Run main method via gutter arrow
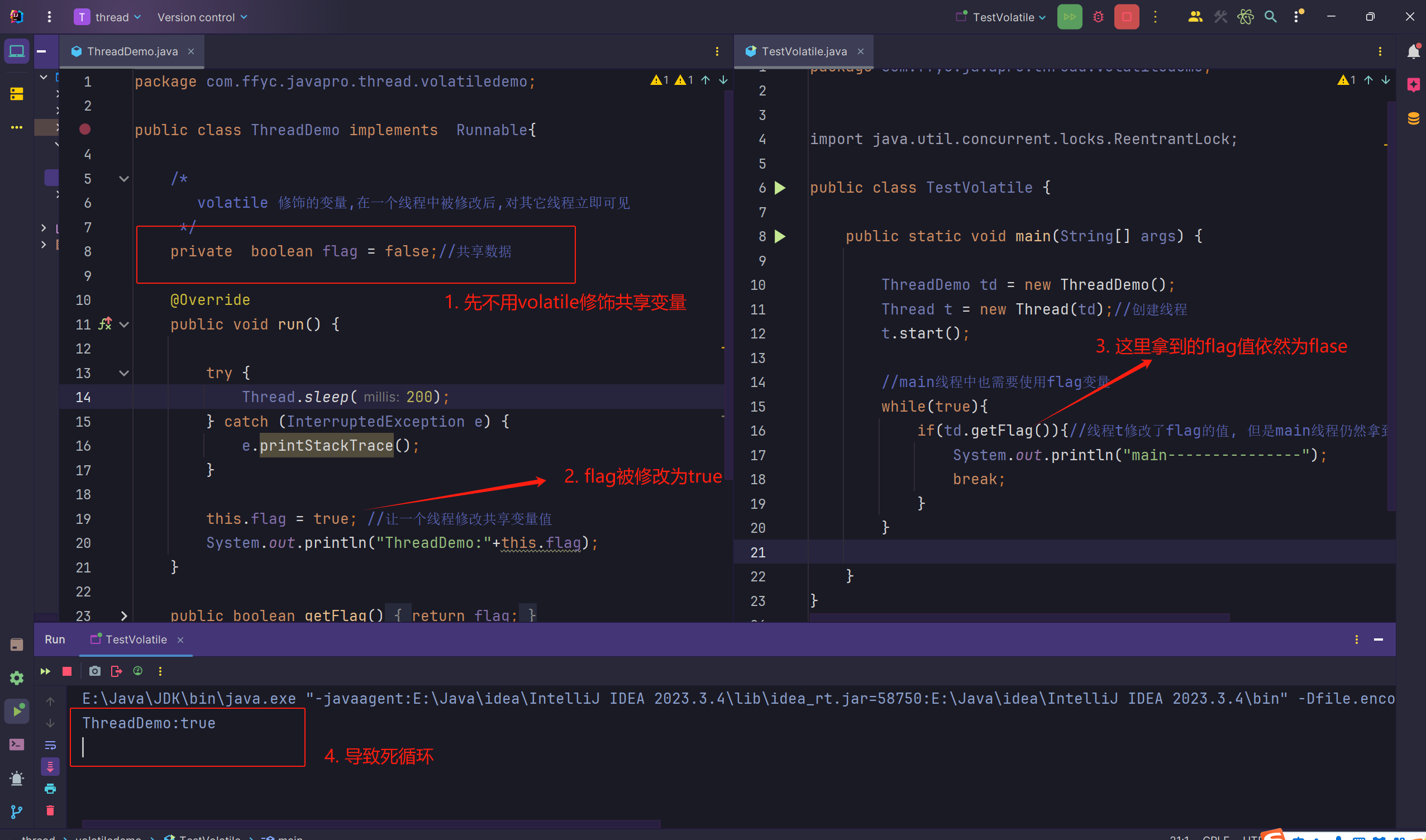Image resolution: width=1426 pixels, height=840 pixels. 780,236
